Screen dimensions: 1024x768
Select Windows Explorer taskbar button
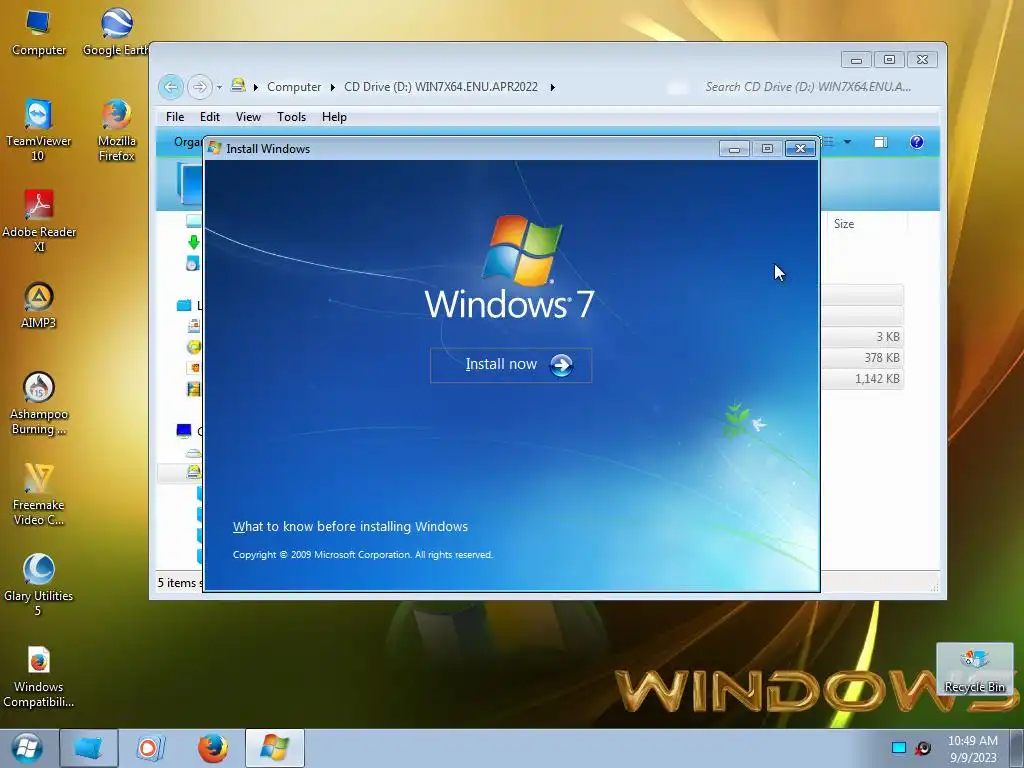[x=89, y=748]
